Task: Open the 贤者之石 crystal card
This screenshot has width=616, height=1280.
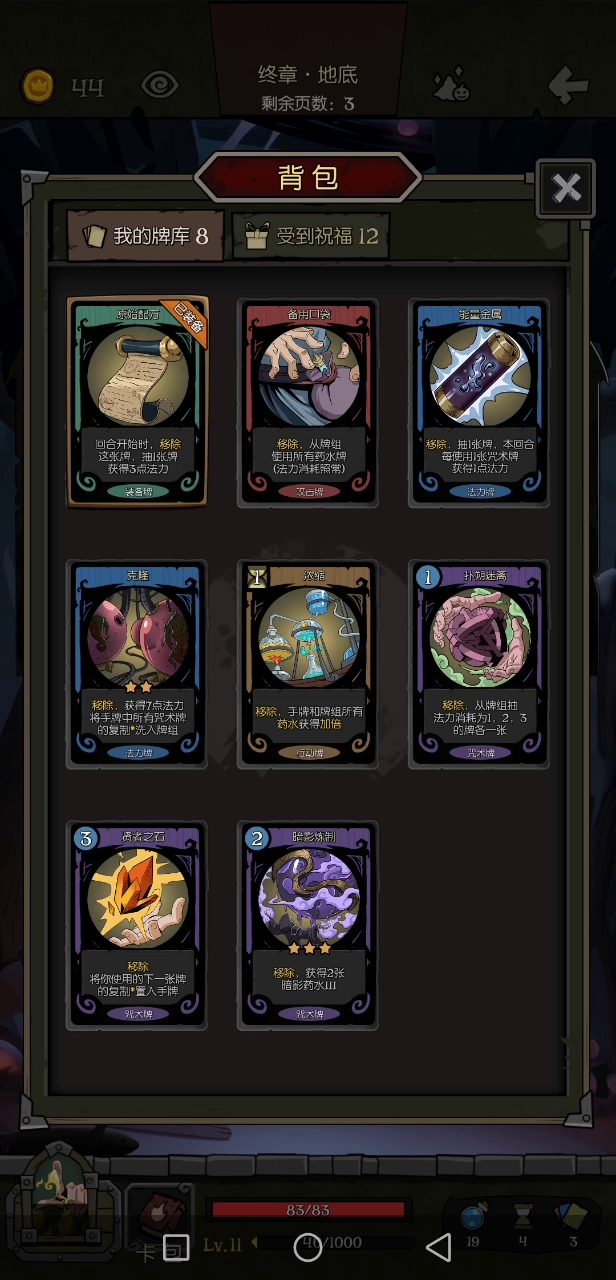Action: (x=137, y=925)
